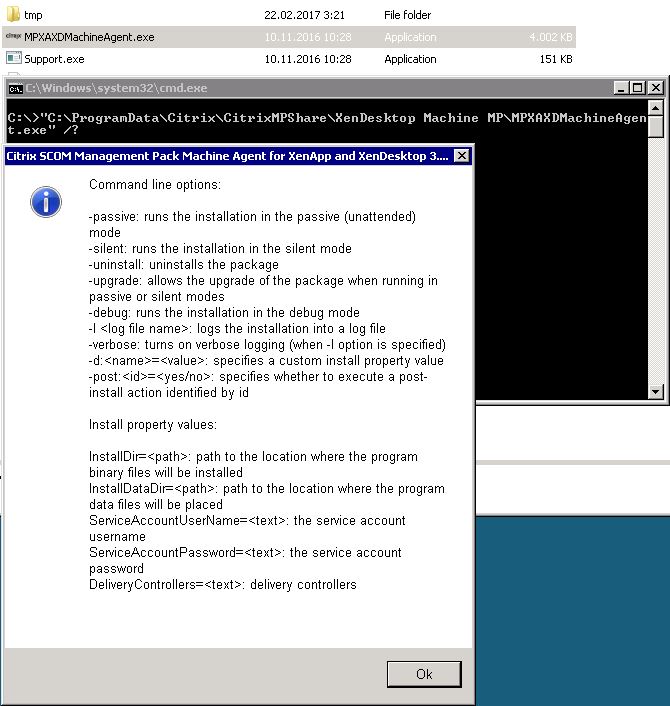Click the '-d:<name>=<value>' option line
This screenshot has width=670, height=706.
(266, 361)
